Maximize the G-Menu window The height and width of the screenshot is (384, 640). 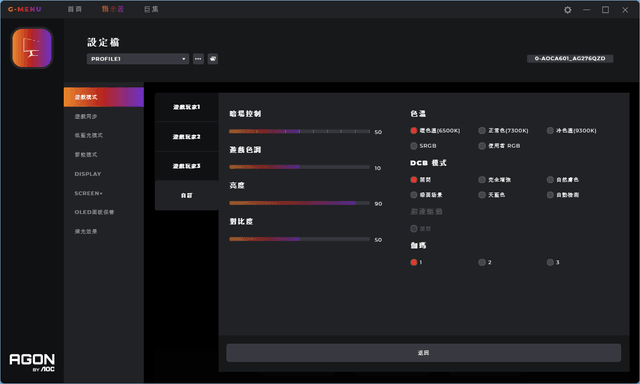605,10
